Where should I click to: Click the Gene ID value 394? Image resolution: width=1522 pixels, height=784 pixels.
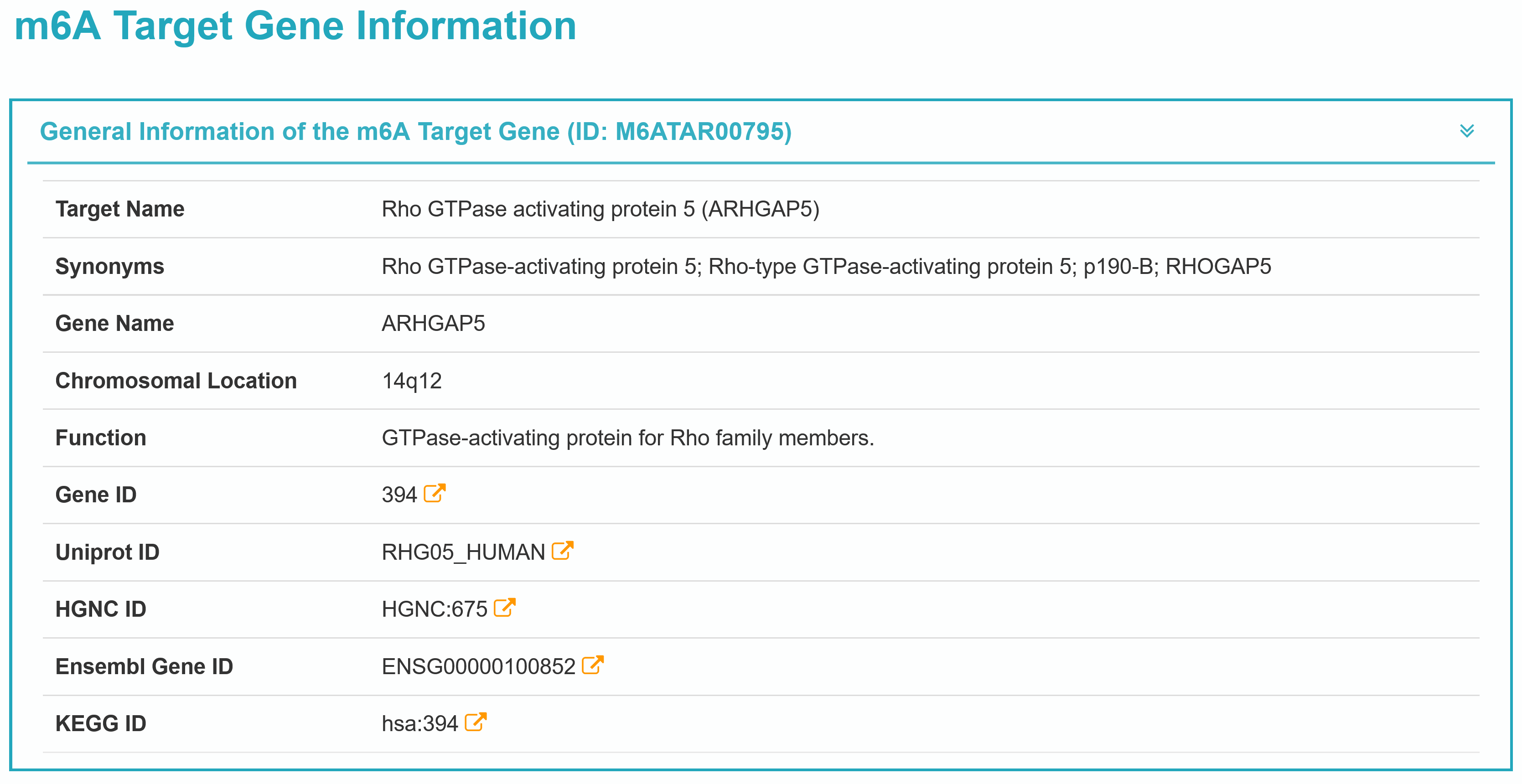coord(399,495)
